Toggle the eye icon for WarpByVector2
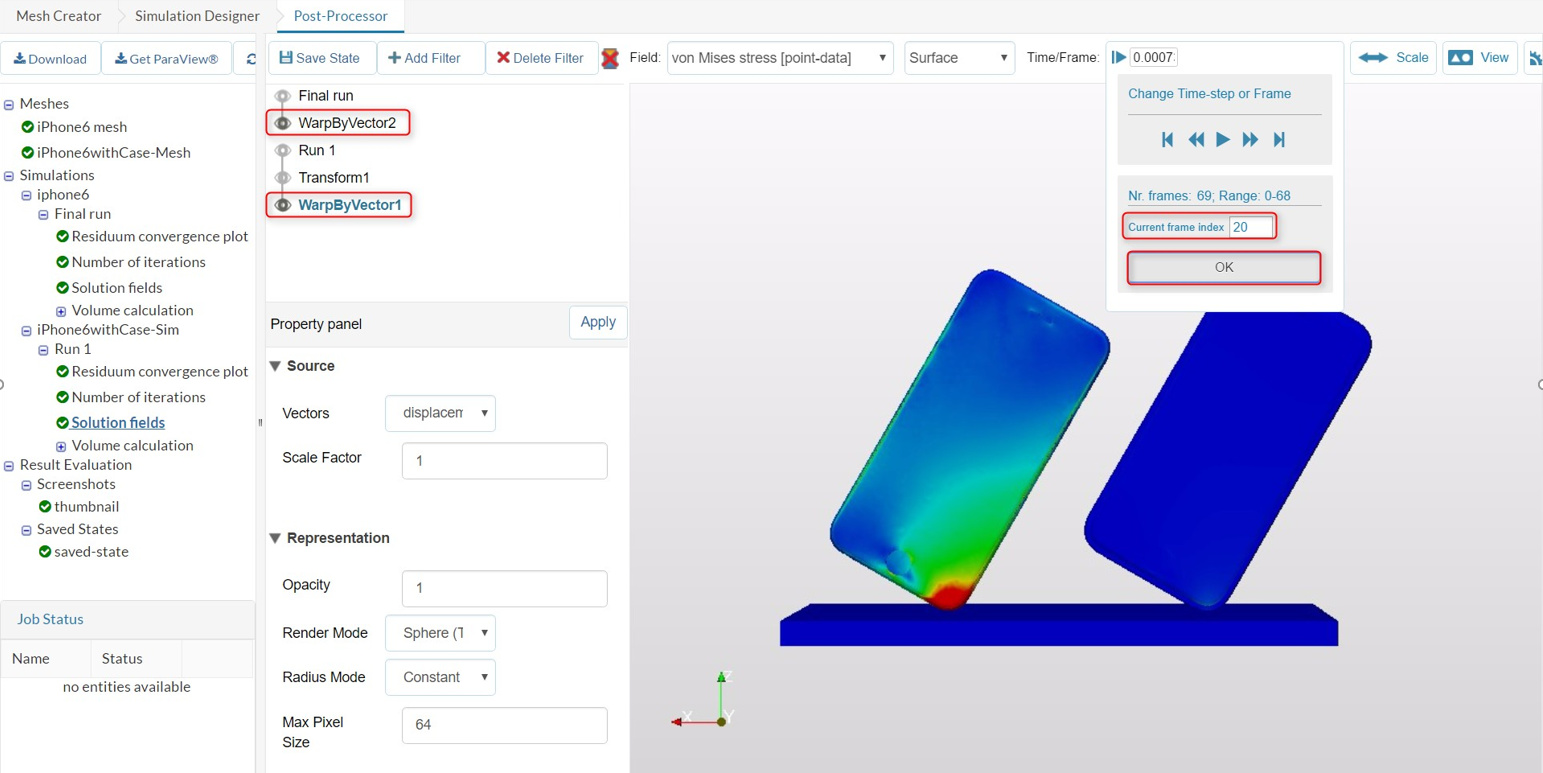1543x773 pixels. (283, 123)
